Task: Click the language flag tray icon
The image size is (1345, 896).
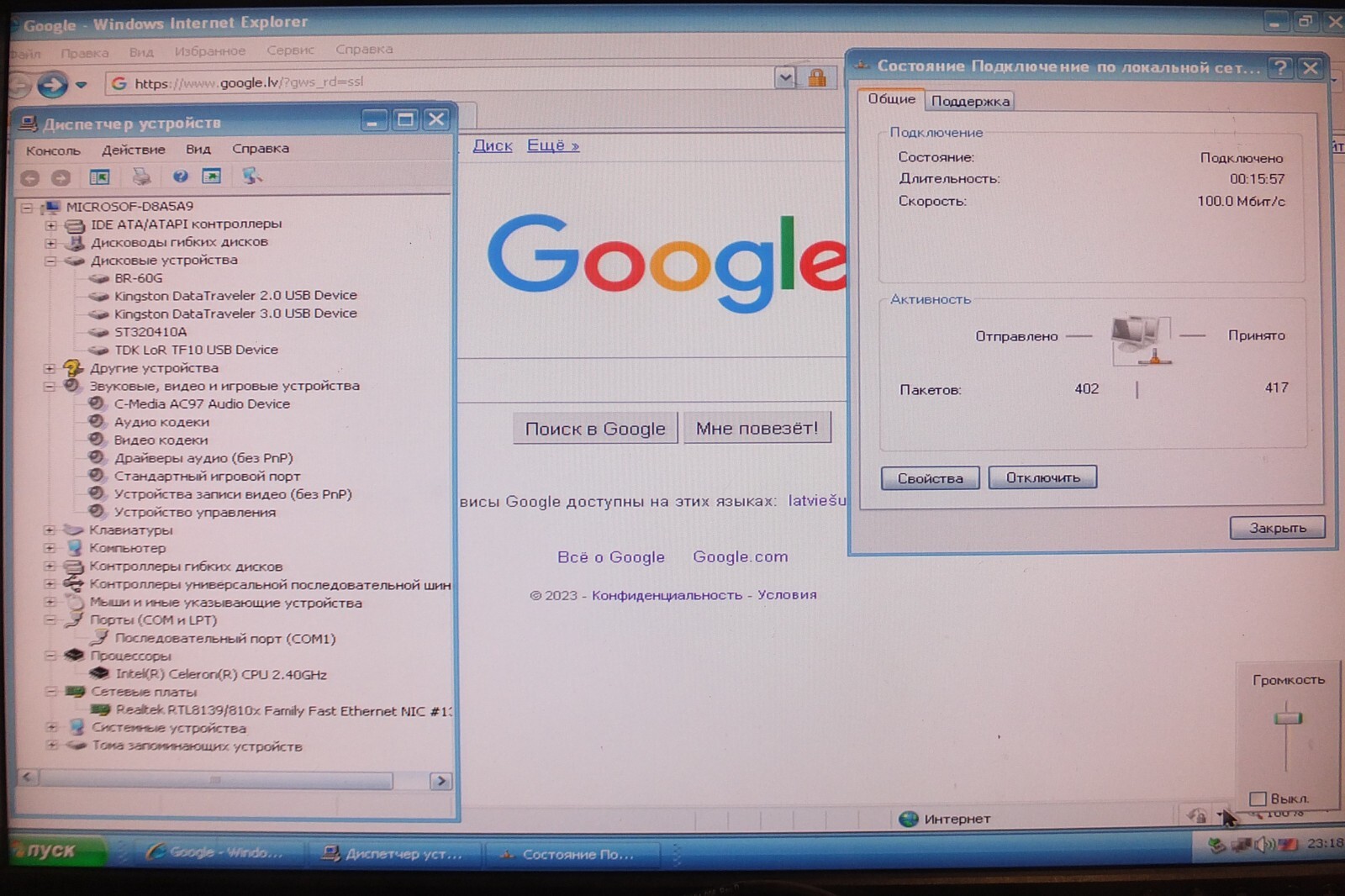Action: 1287,843
